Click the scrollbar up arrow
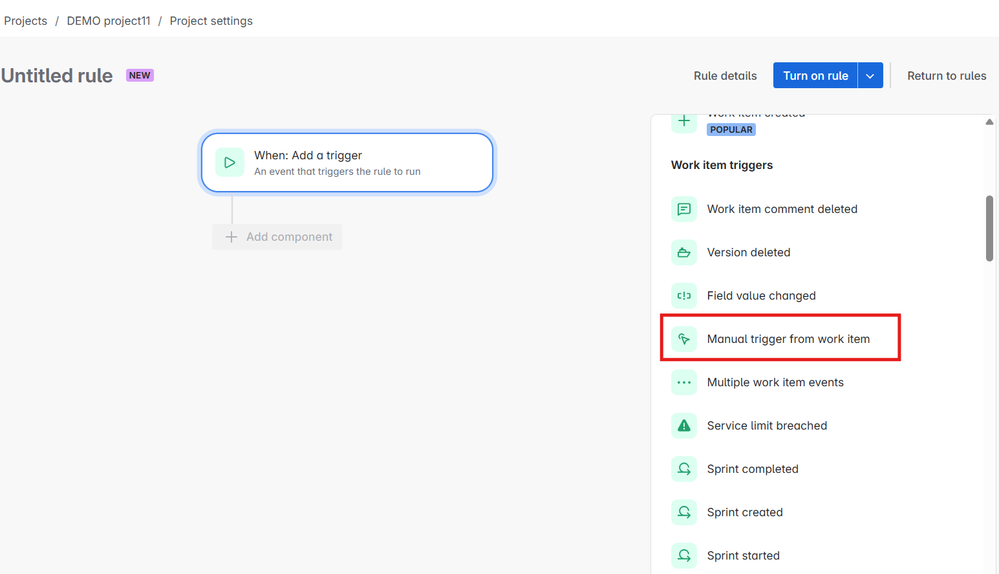This screenshot has width=999, height=574. point(989,122)
